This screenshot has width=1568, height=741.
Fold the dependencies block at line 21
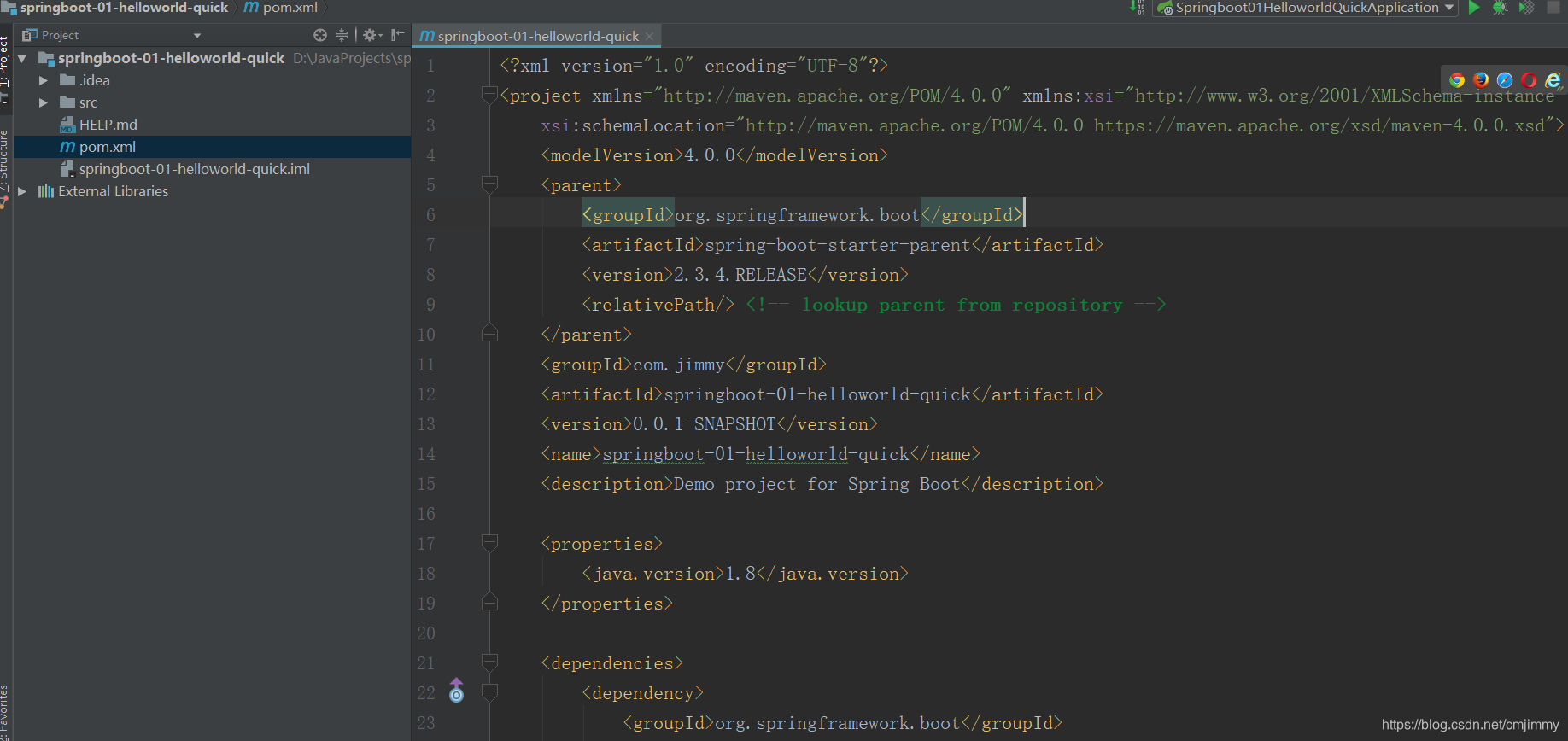(489, 662)
